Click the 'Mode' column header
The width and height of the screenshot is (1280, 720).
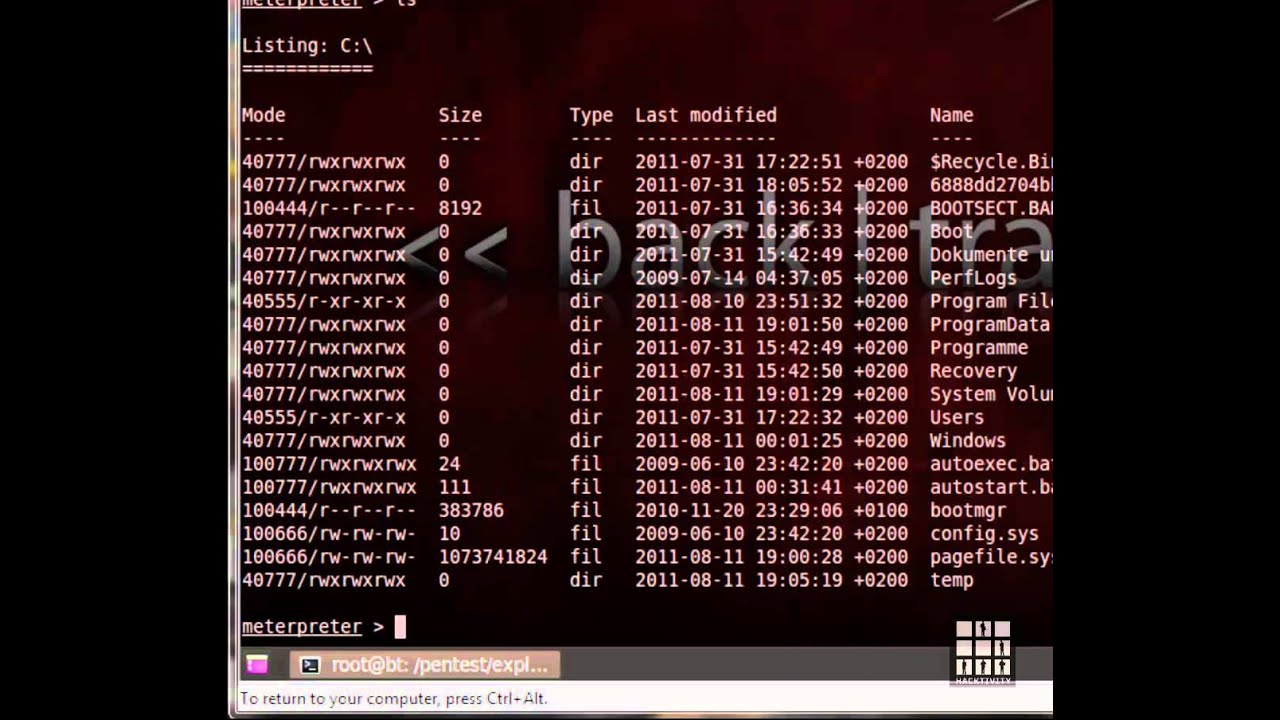pos(264,115)
